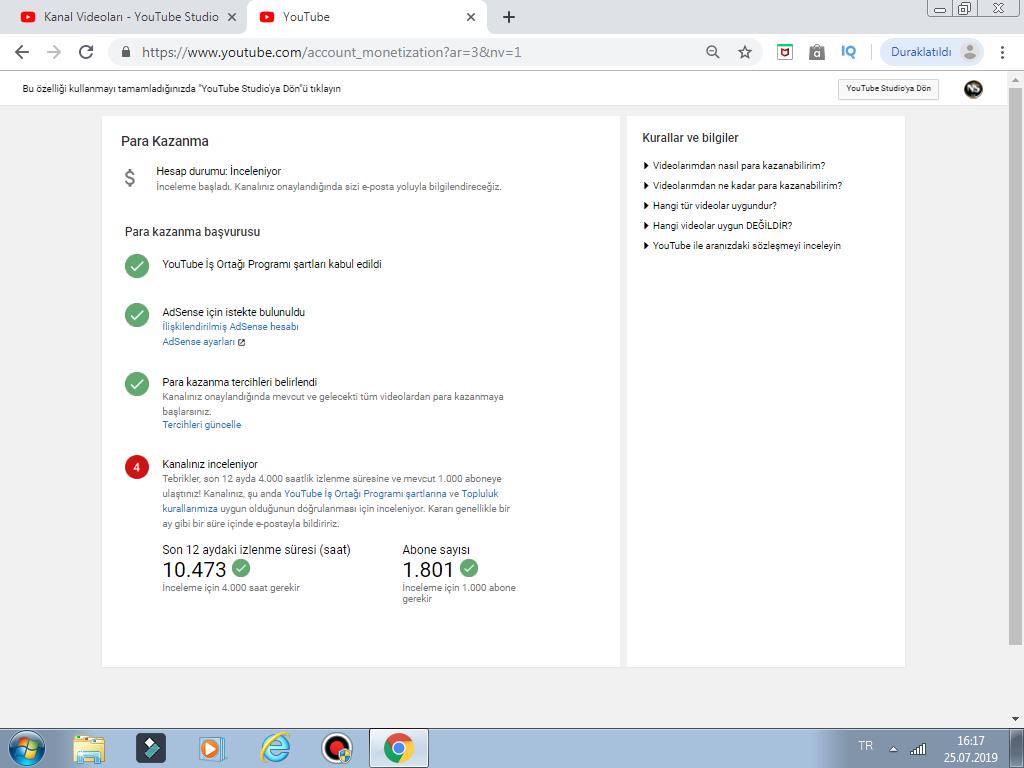Click the shopping bag extension icon

coord(816,52)
